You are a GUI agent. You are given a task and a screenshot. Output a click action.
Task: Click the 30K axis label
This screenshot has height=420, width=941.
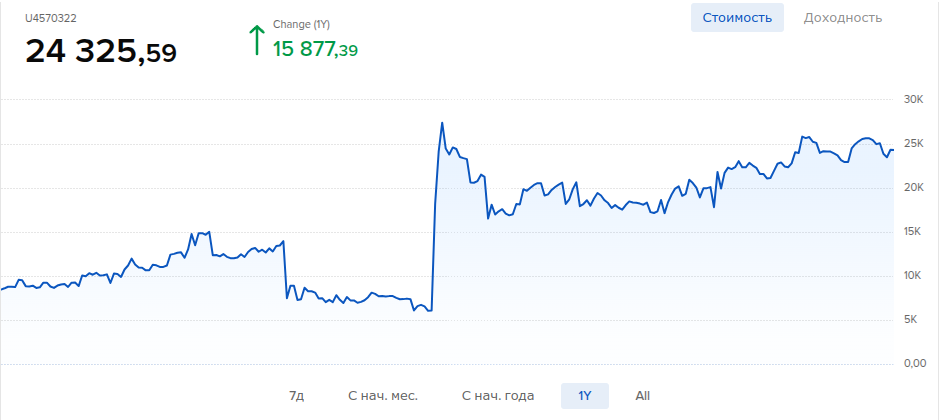tap(913, 100)
